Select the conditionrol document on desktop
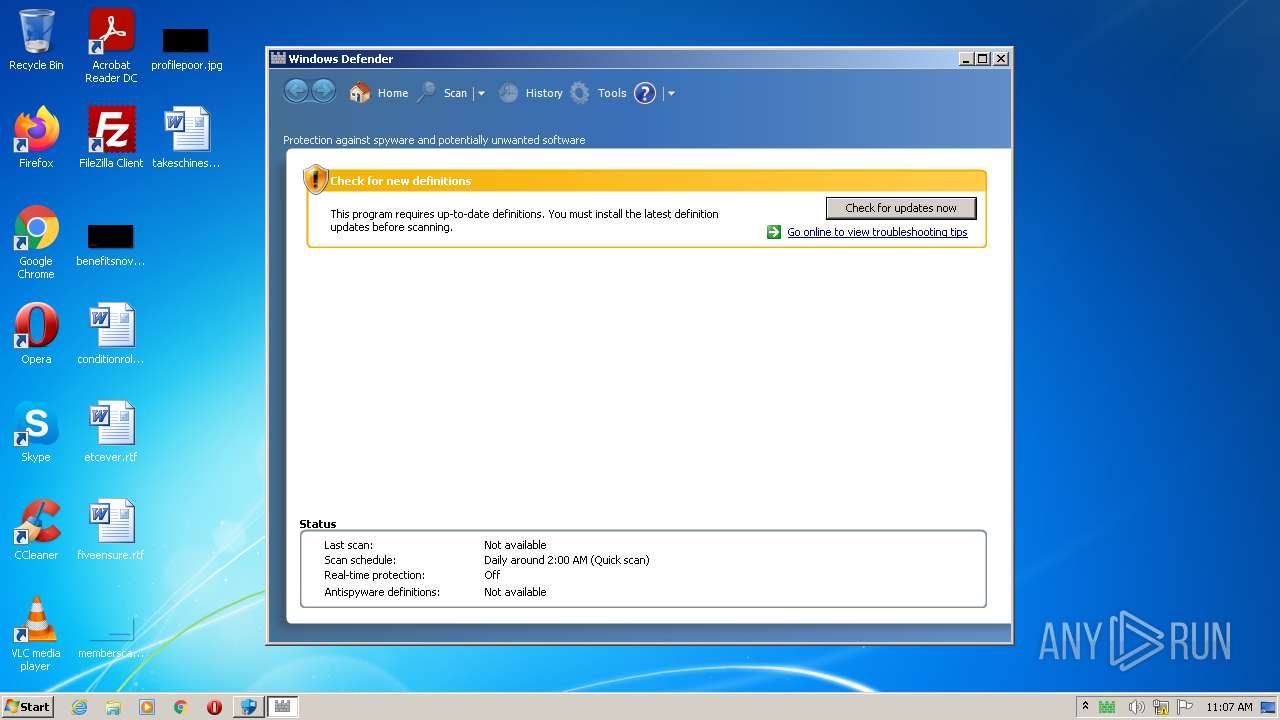This screenshot has height=720, width=1280. (x=111, y=333)
